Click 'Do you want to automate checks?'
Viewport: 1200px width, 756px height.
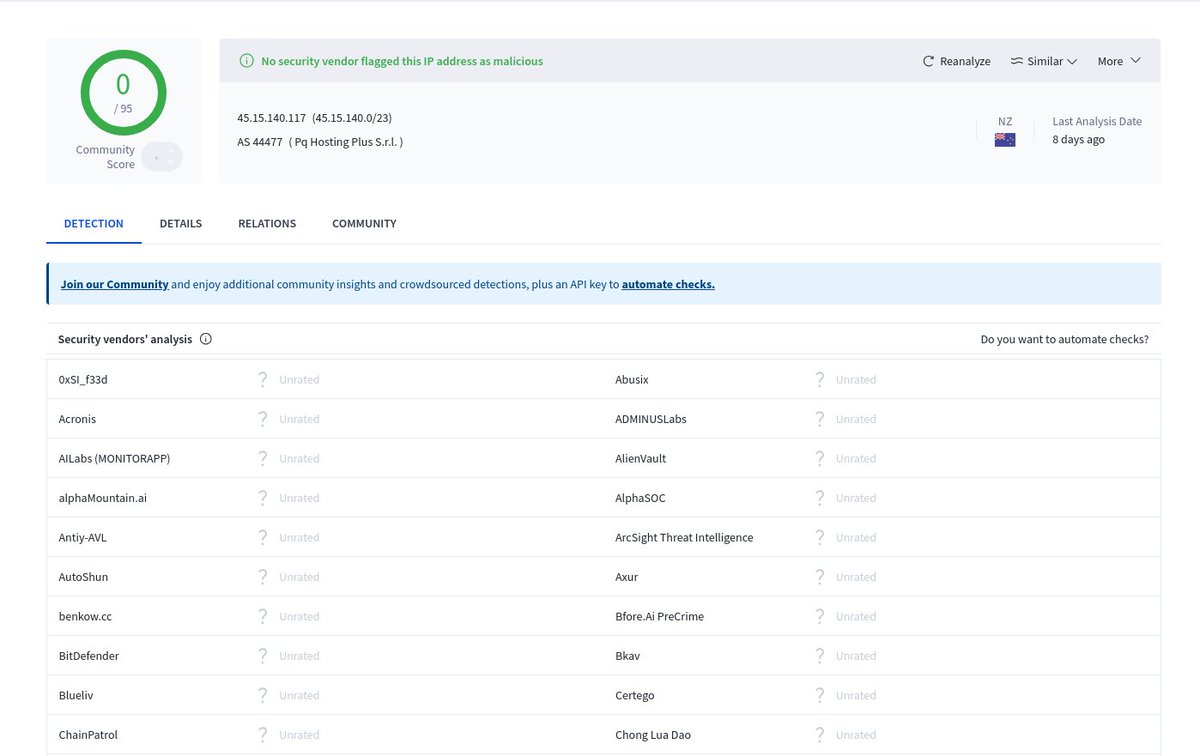[1065, 339]
